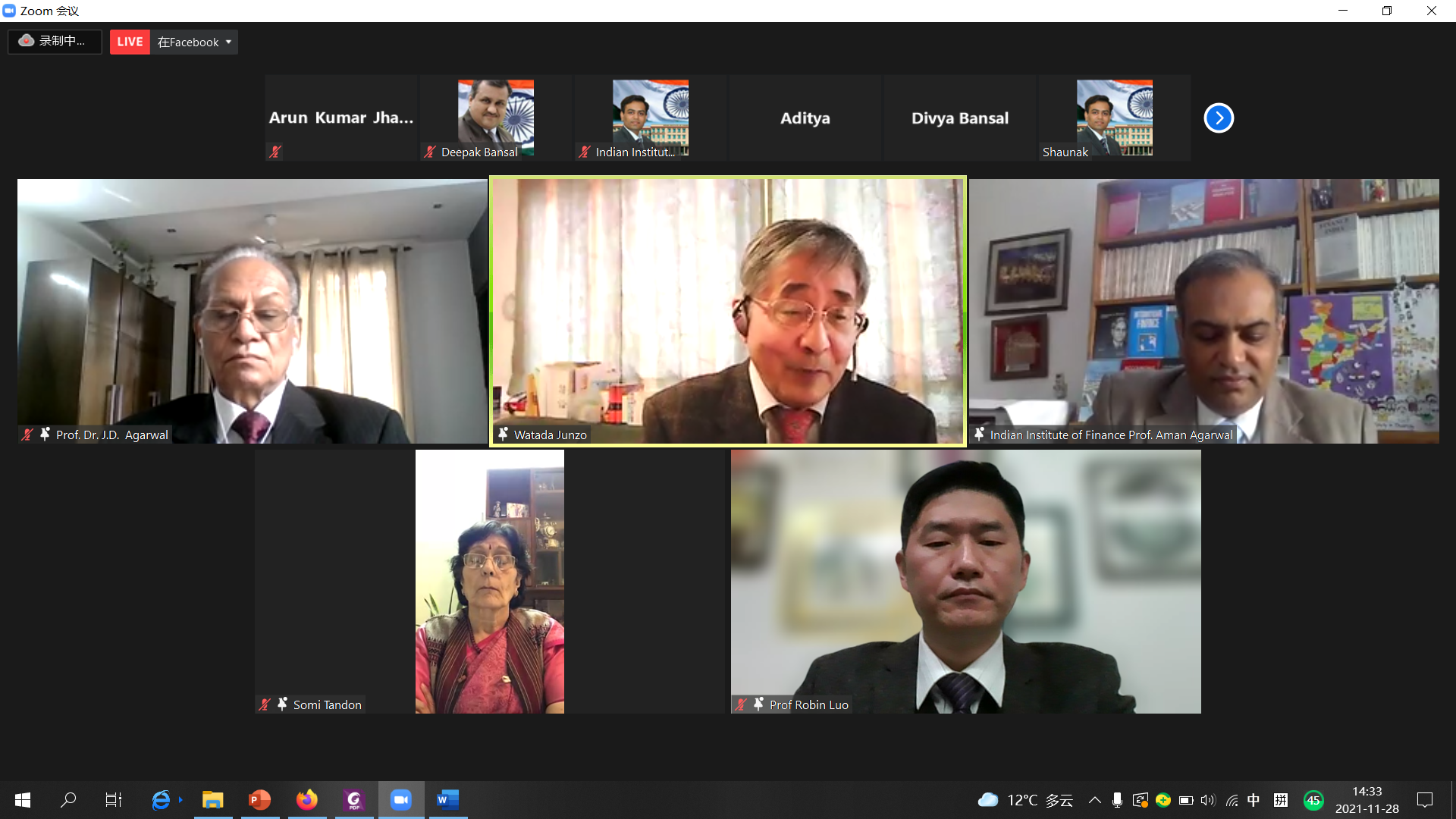Click pin icon on Prof Robin Luo tile
This screenshot has width=1456, height=819.
point(758,704)
